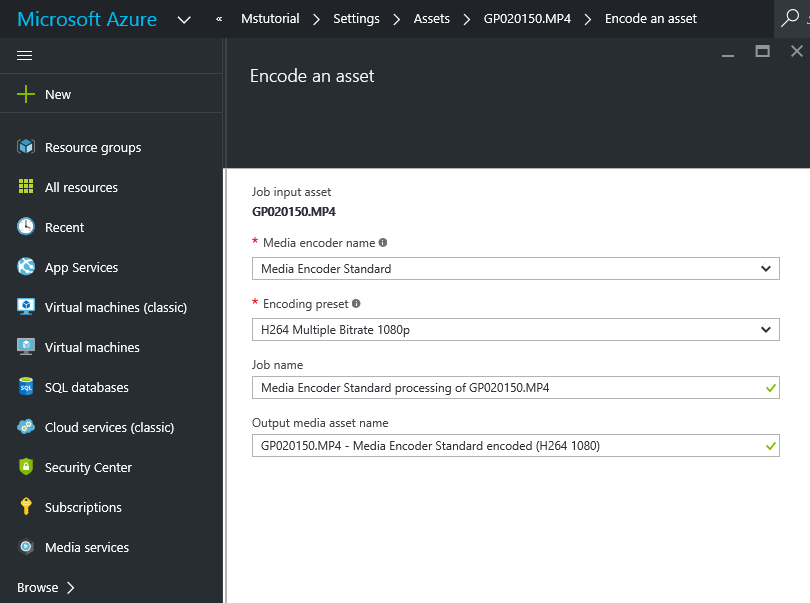Screen dimensions: 810x603
Task: Open Security Center label
Action: (88, 468)
